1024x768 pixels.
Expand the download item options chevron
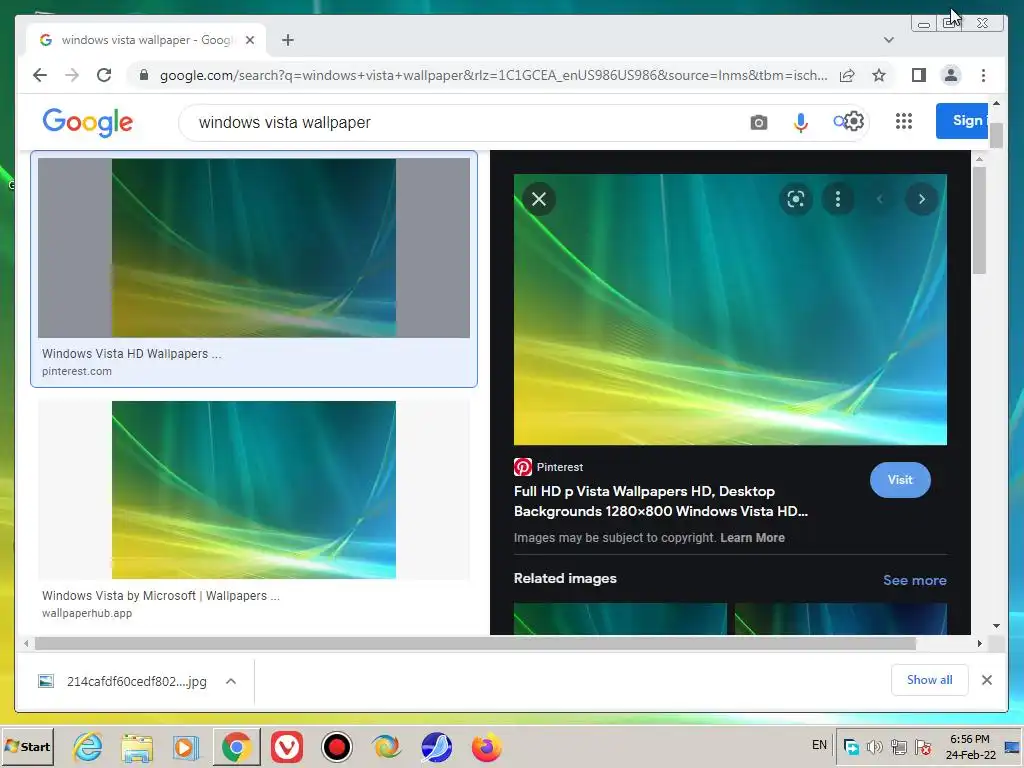click(x=231, y=681)
